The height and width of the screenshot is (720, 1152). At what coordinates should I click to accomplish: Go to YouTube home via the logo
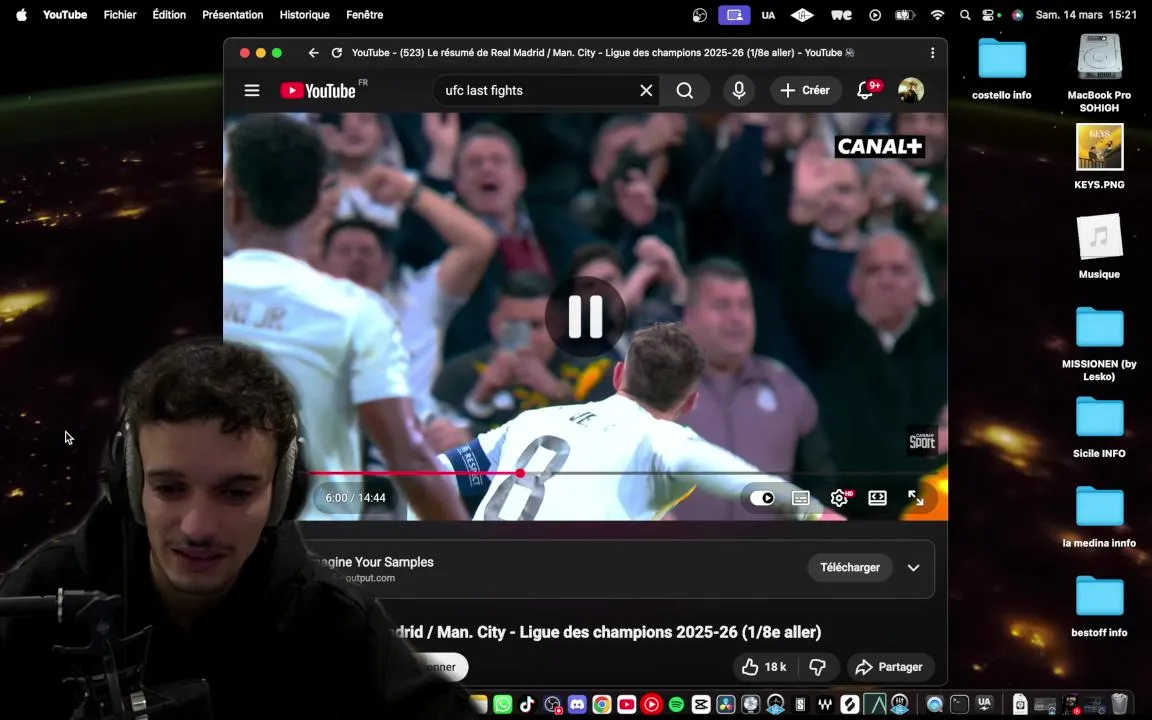[x=318, y=90]
